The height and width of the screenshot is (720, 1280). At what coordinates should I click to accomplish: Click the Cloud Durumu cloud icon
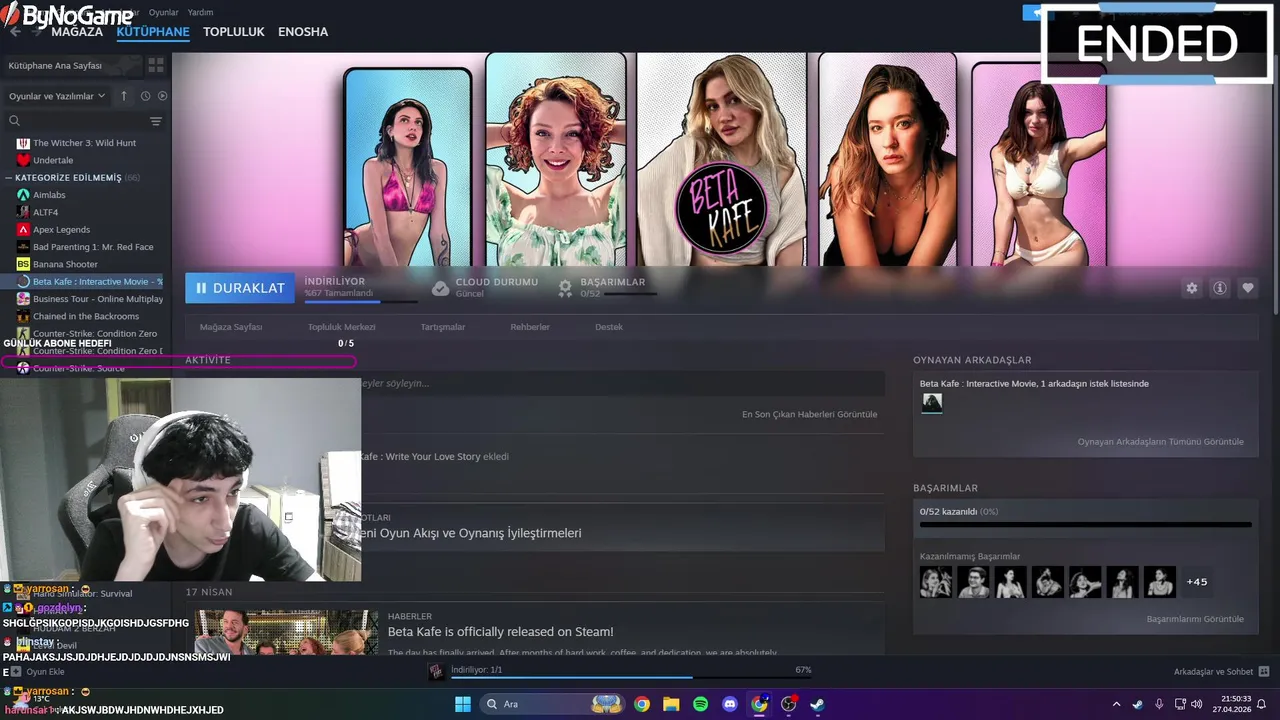(x=440, y=288)
